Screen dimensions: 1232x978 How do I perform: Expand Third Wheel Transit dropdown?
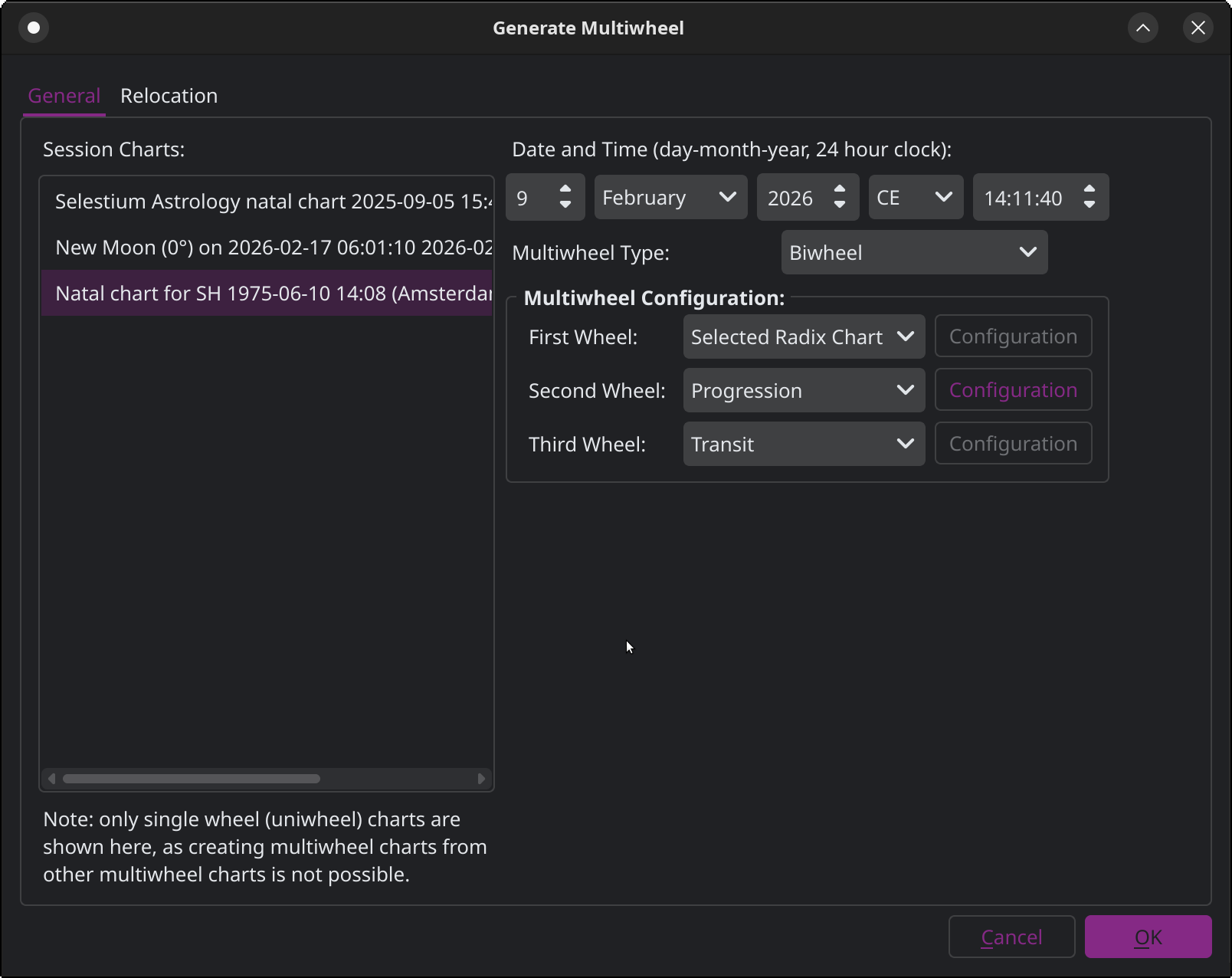(803, 445)
